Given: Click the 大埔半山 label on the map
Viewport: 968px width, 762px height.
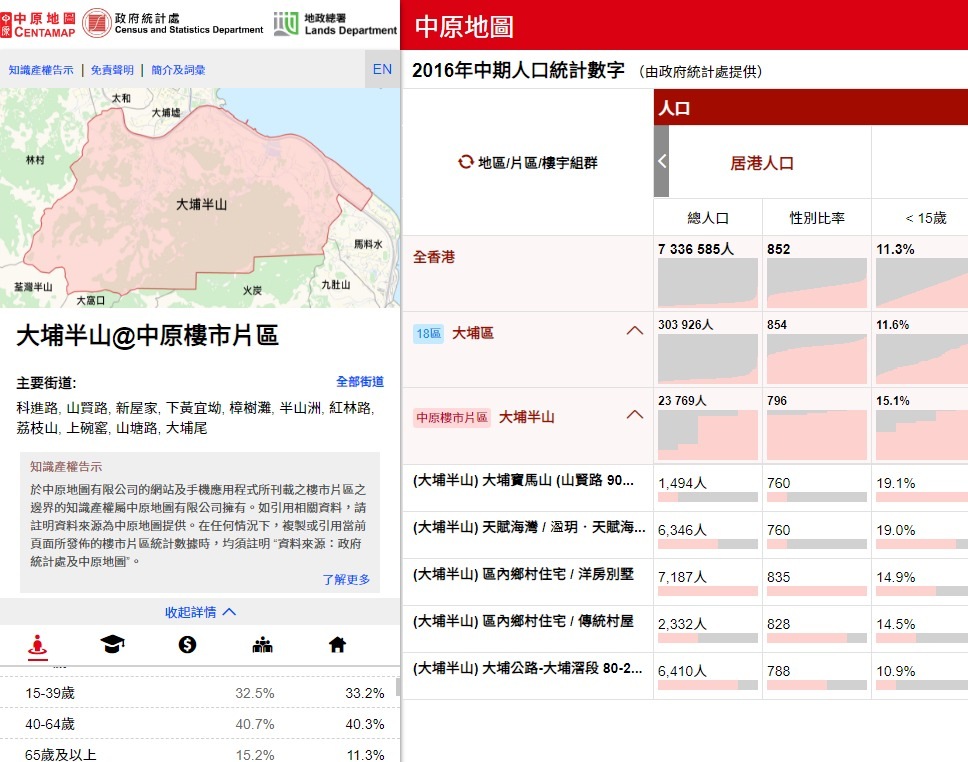Looking at the screenshot, I should (x=202, y=204).
